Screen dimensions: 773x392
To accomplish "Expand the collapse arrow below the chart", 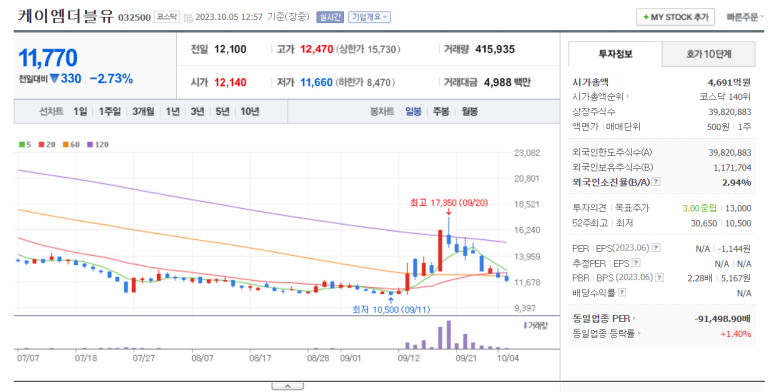I will coord(287,387).
